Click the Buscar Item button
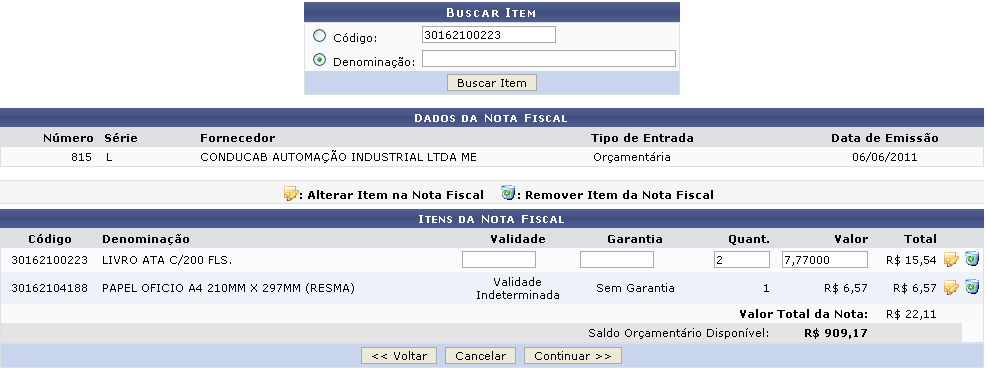 tap(492, 83)
